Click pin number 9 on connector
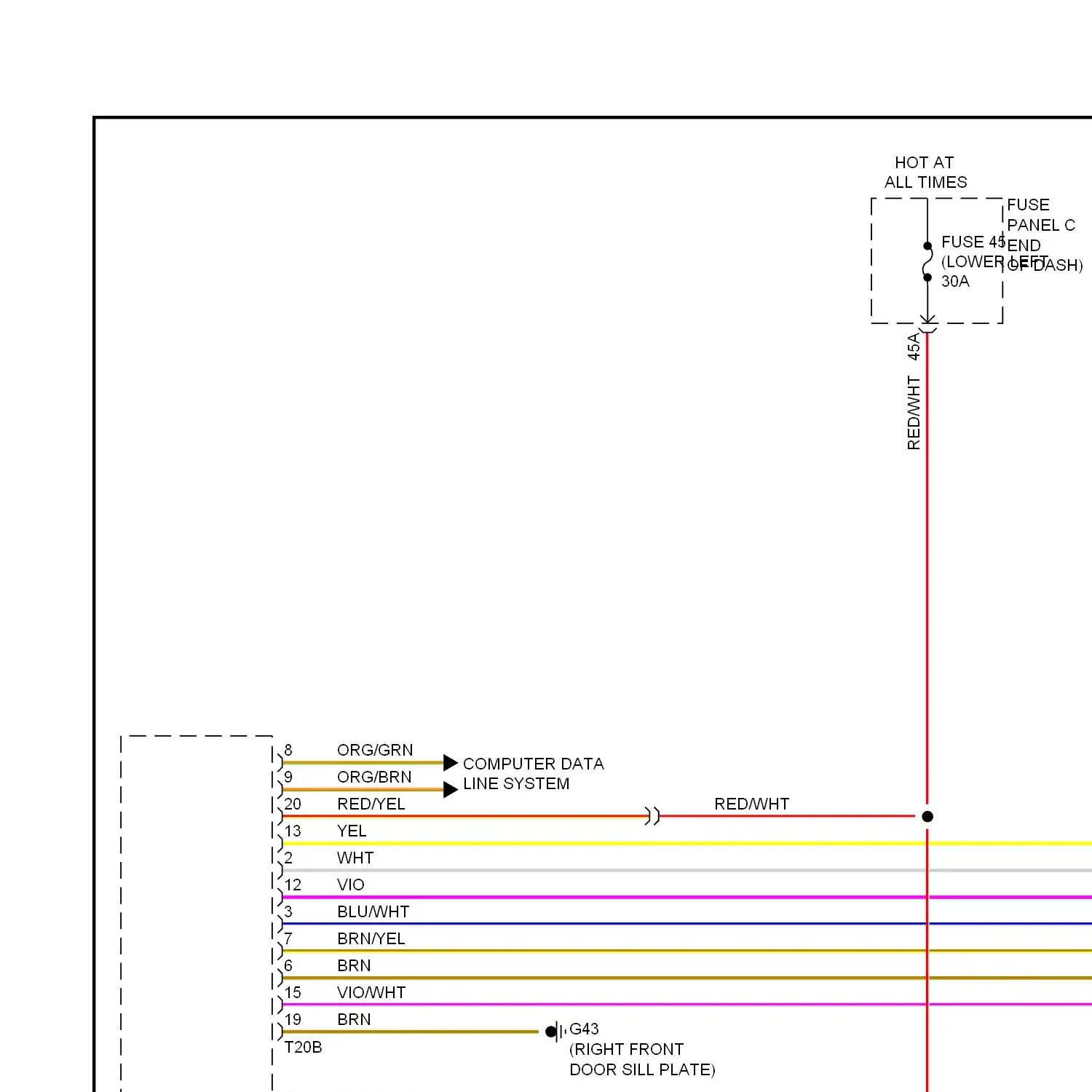The width and height of the screenshot is (1092, 1092). point(288,777)
